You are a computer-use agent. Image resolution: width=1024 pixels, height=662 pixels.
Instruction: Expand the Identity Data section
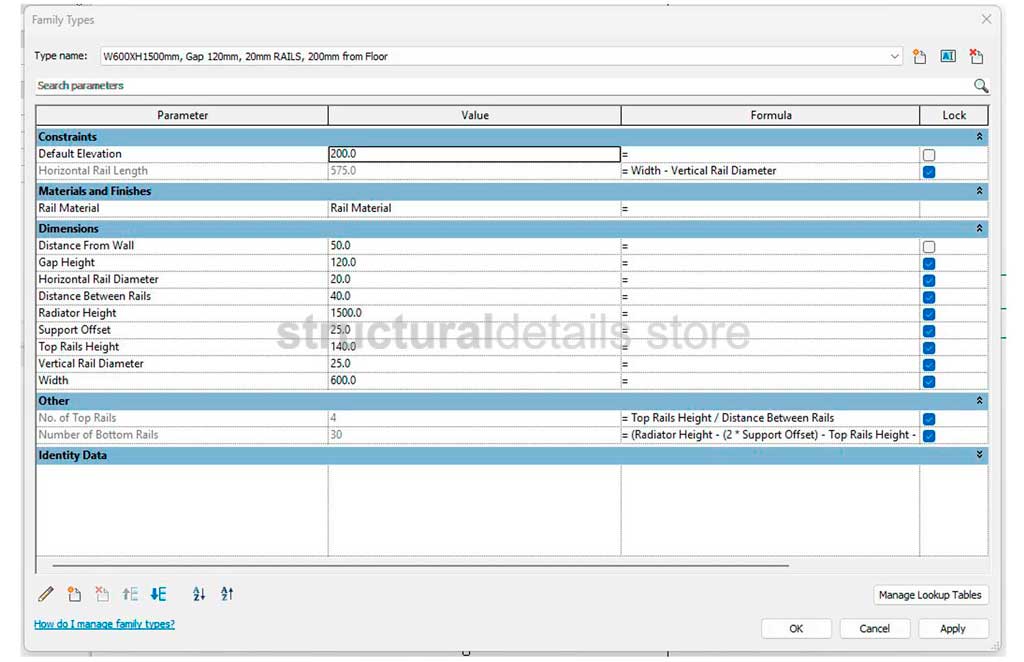pos(979,455)
